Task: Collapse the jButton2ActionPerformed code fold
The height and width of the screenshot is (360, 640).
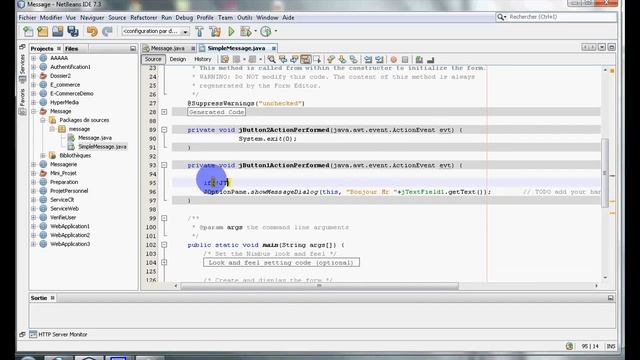Action: click(164, 130)
